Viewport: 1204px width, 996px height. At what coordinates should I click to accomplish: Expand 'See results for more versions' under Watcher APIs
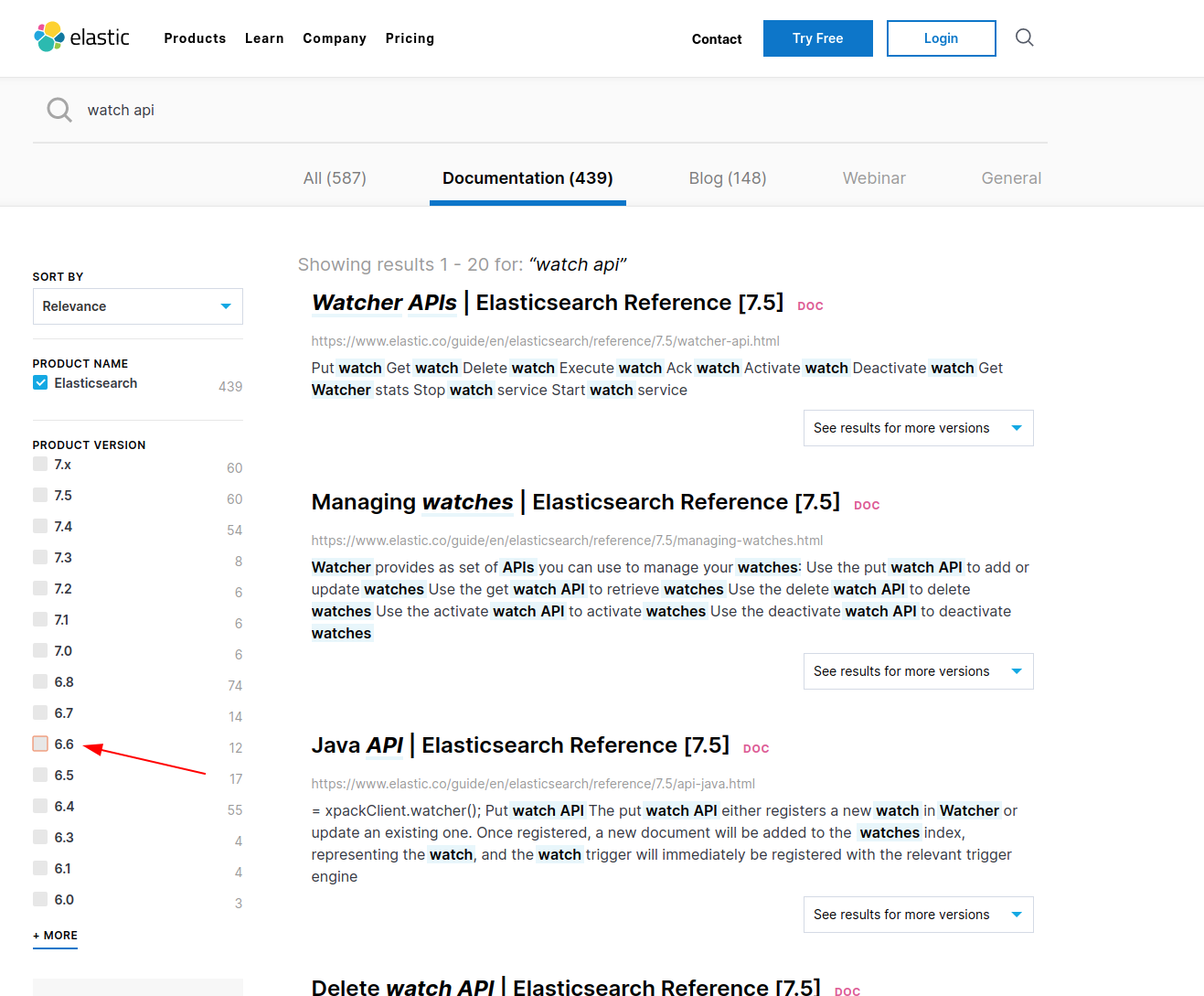[918, 427]
